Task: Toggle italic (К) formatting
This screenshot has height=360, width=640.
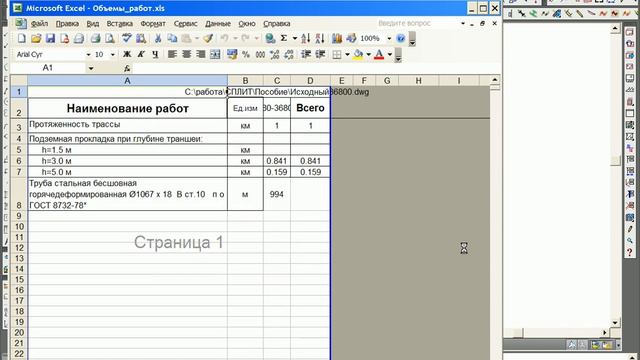Action: [x=141, y=54]
